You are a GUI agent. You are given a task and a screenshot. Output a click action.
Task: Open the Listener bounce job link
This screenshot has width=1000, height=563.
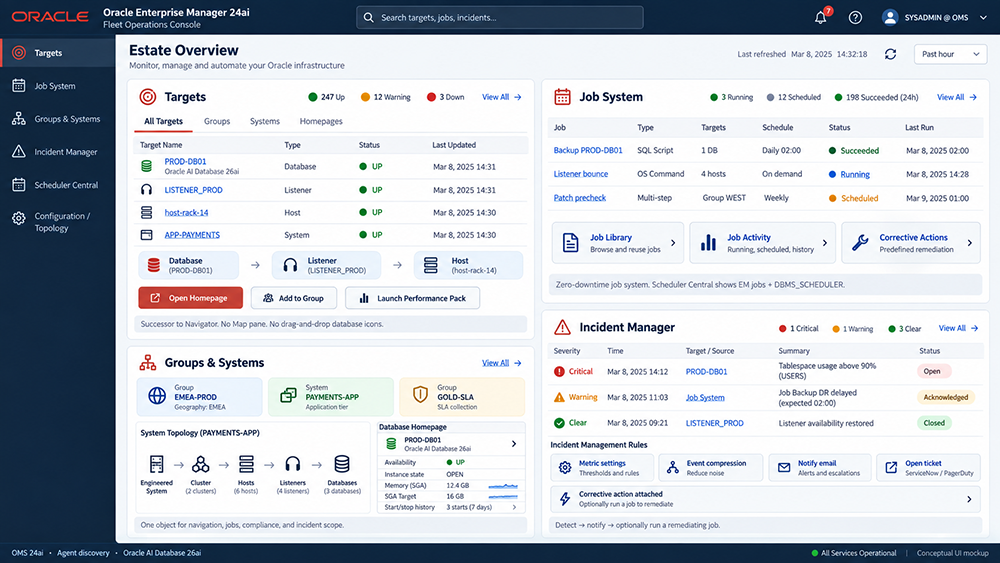[x=580, y=174]
